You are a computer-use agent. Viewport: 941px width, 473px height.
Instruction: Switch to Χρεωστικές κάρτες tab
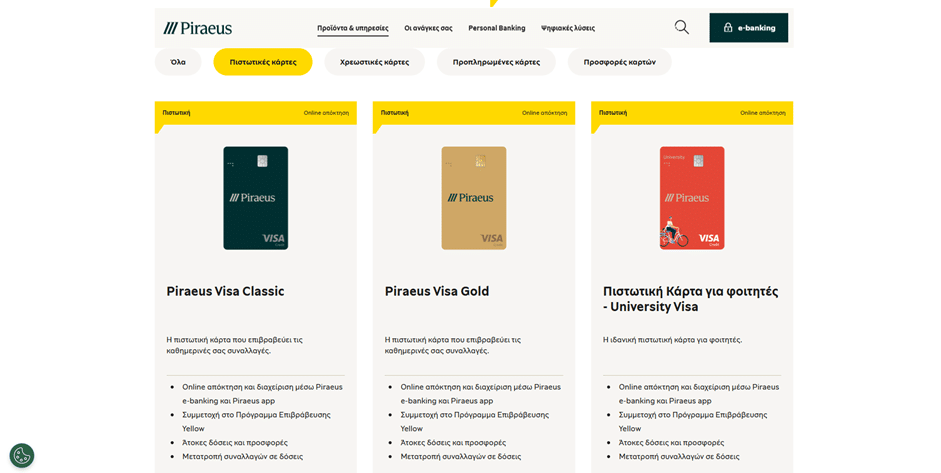click(x=374, y=62)
